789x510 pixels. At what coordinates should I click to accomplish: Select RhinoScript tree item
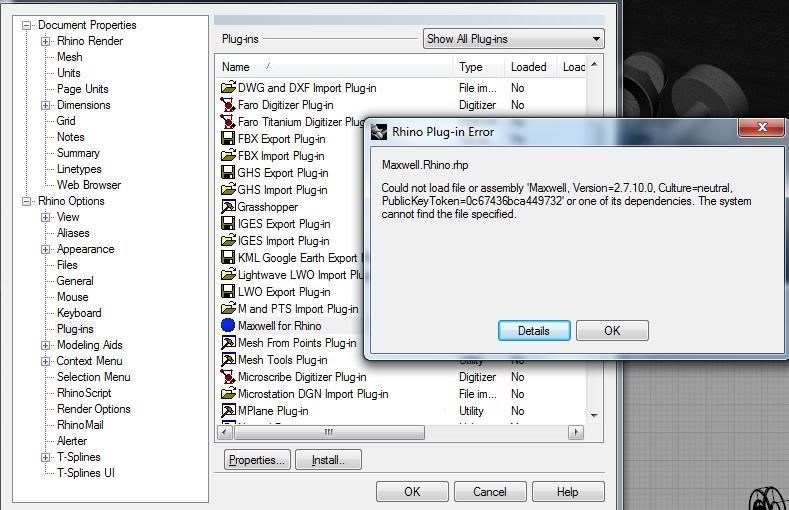pos(84,393)
